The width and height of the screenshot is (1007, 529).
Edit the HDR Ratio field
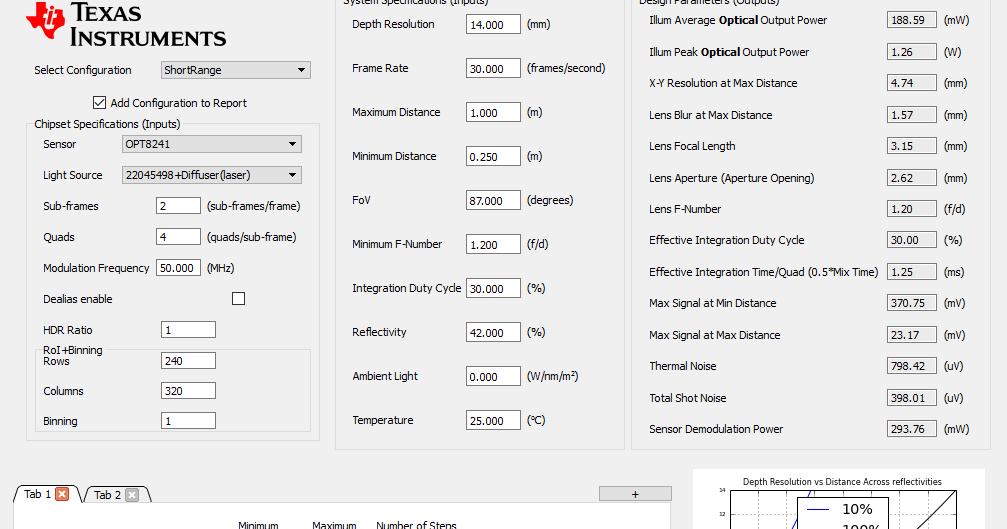pos(188,330)
